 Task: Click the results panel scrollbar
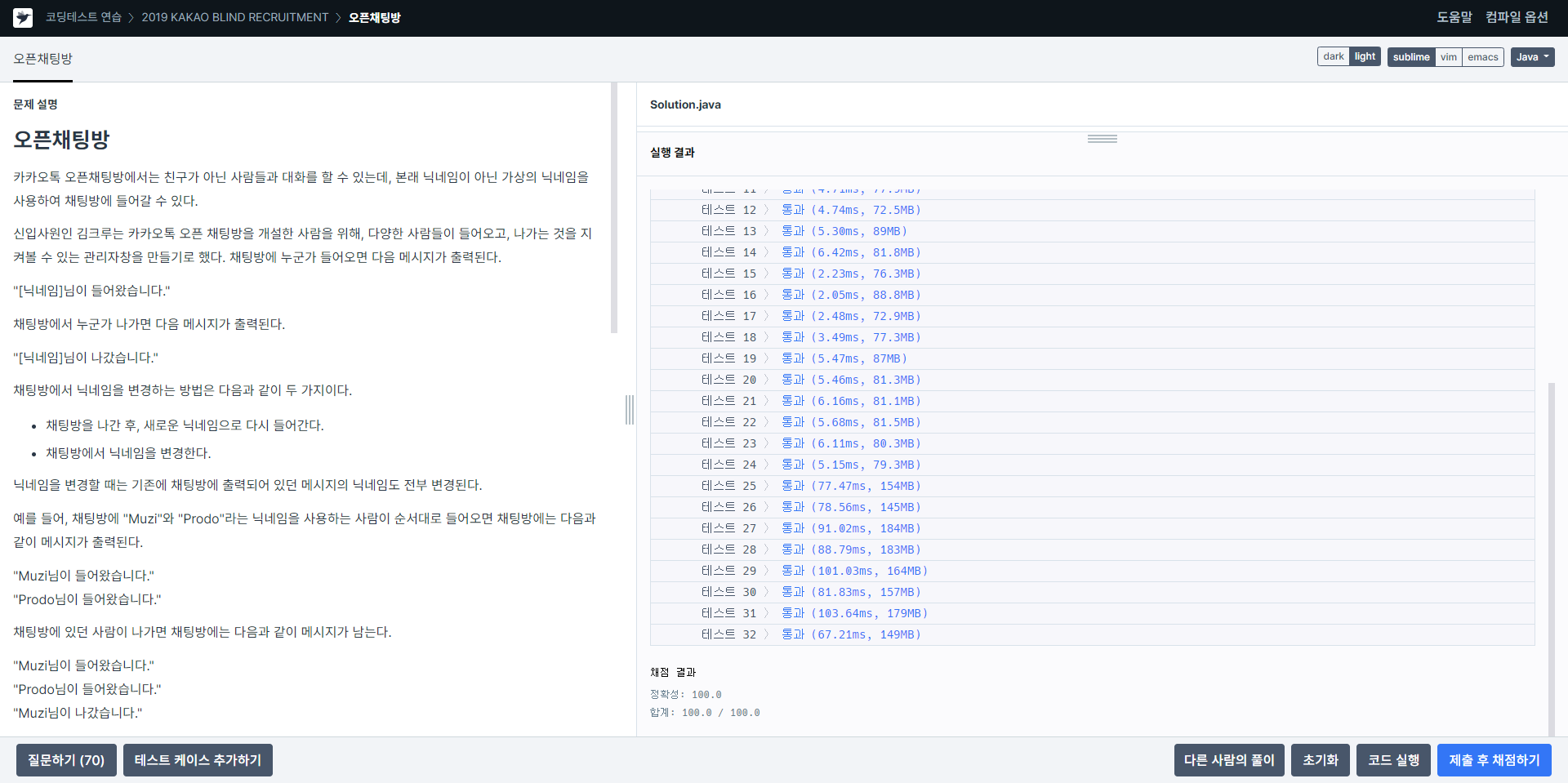[1551, 559]
